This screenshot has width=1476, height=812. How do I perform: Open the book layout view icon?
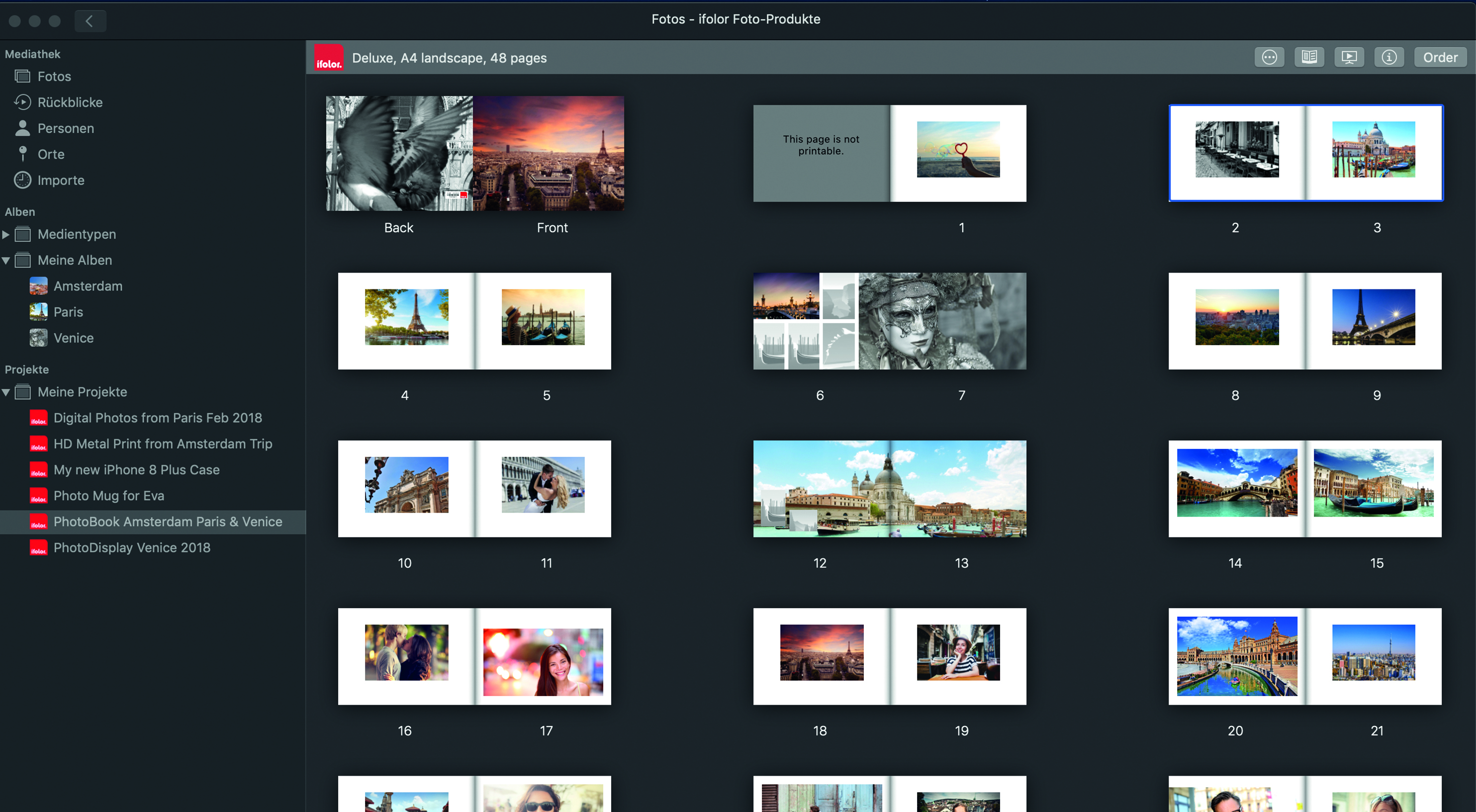(1309, 57)
